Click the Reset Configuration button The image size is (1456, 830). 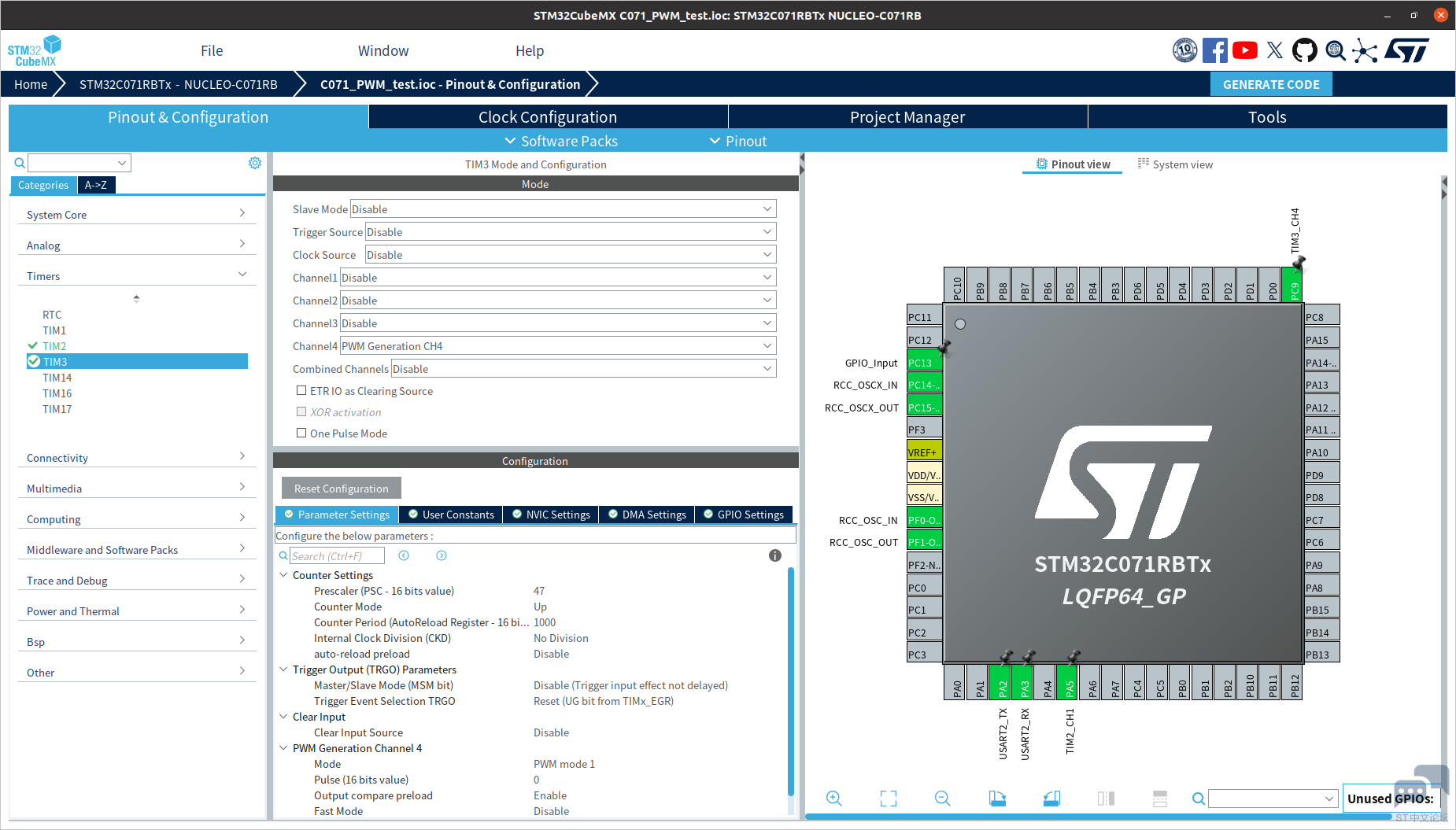pos(341,488)
